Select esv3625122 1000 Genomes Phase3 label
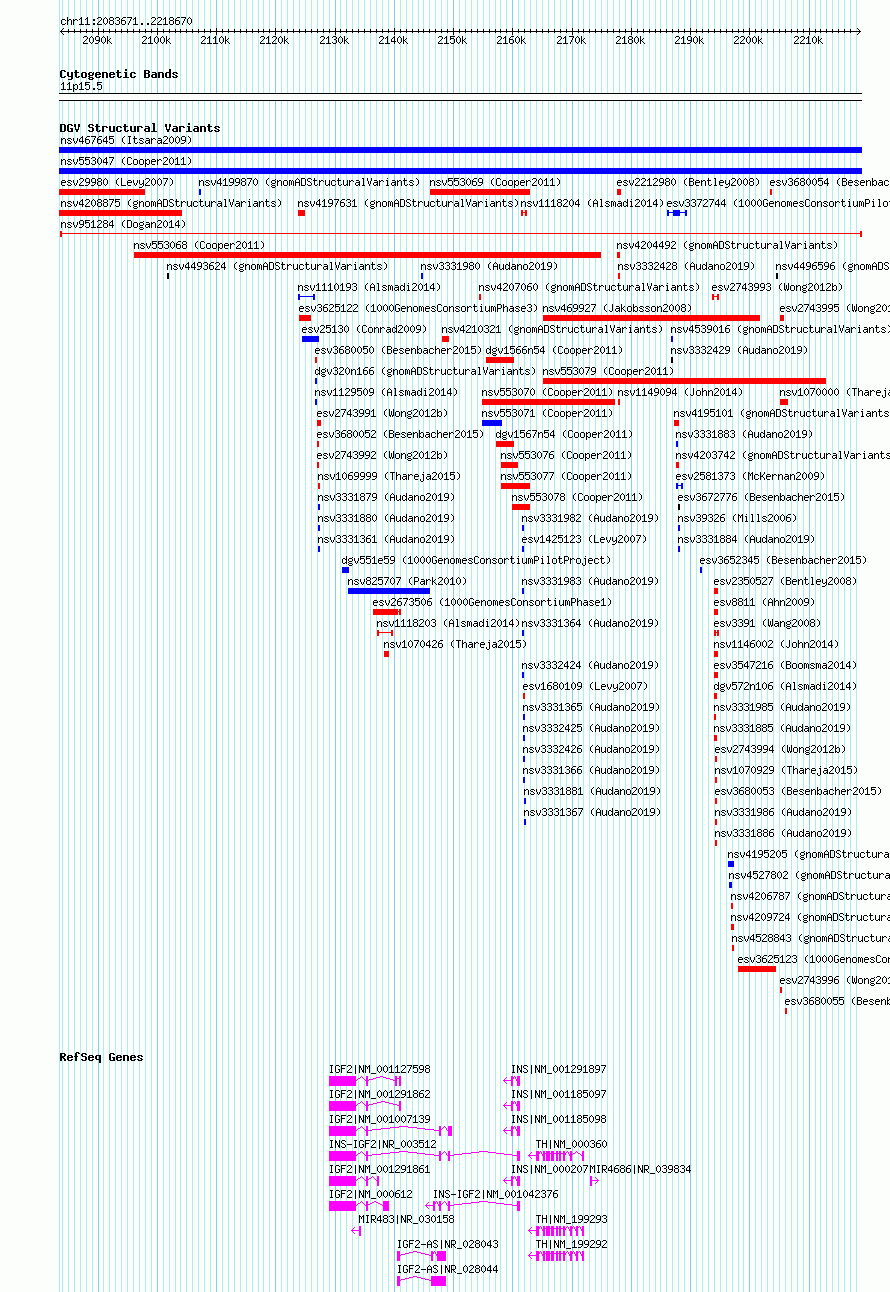 418,308
